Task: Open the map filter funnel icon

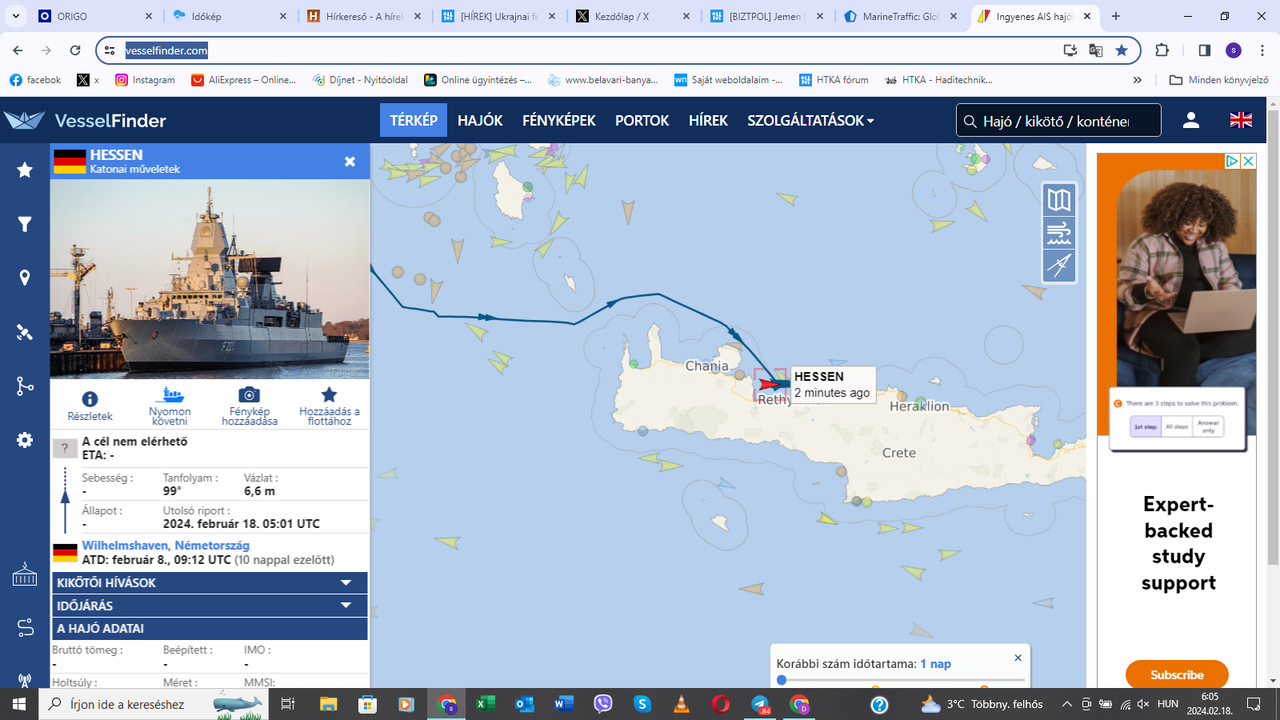Action: (25, 224)
